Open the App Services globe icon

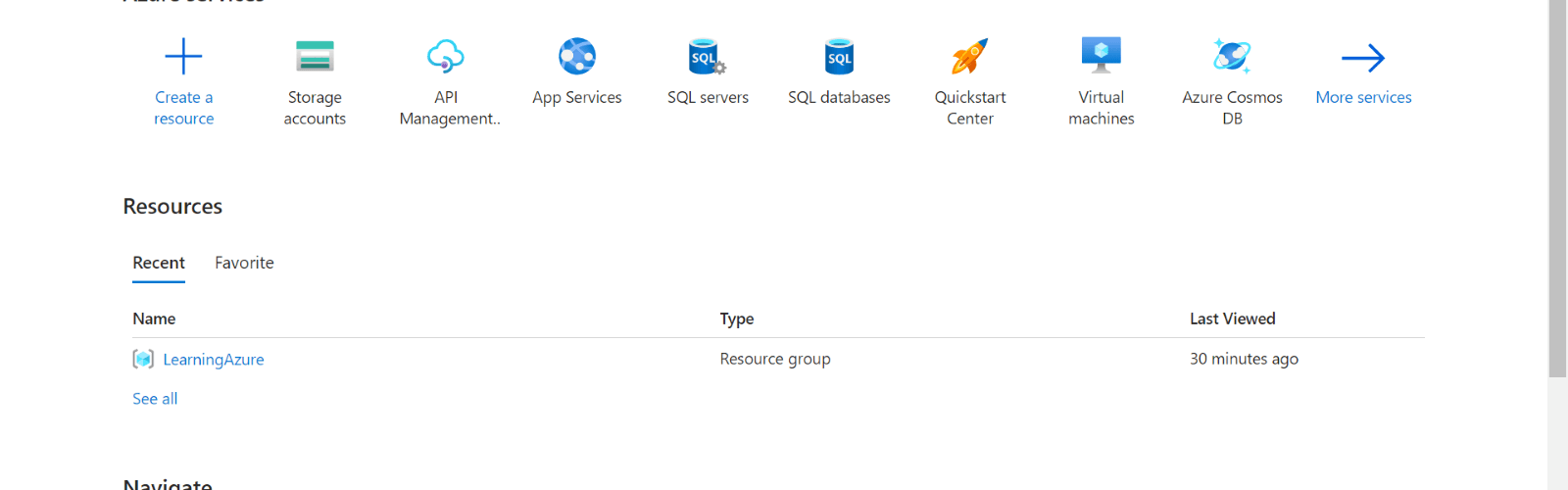(x=577, y=57)
